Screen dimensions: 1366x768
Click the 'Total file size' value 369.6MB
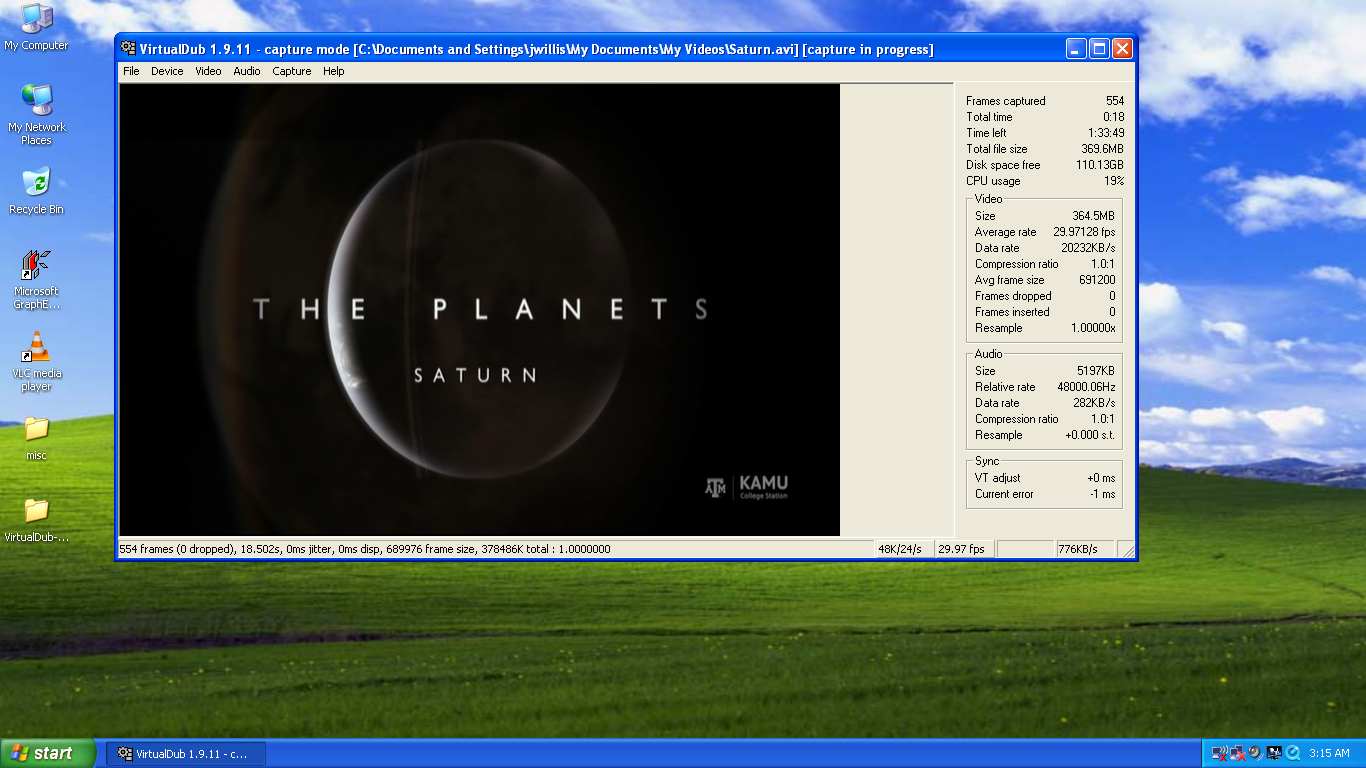point(1103,149)
